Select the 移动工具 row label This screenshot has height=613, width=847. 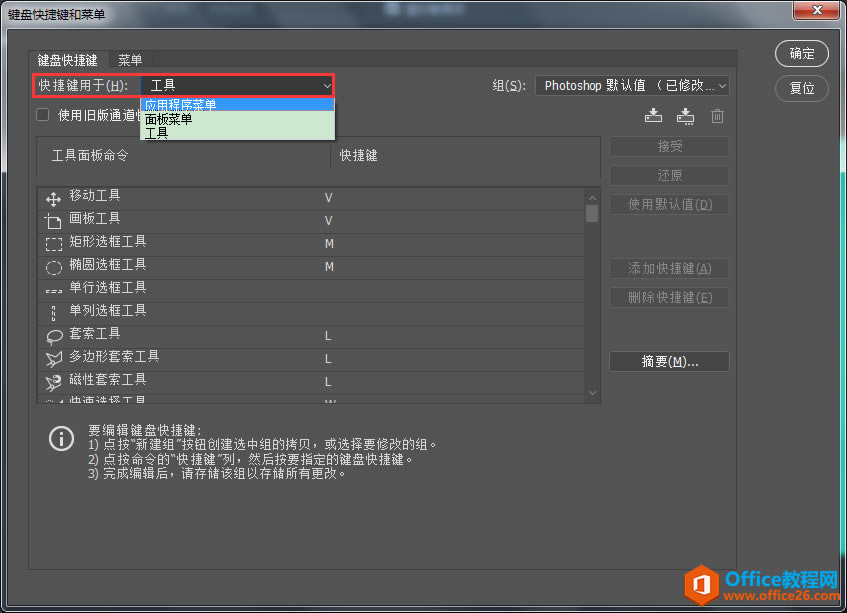point(95,196)
